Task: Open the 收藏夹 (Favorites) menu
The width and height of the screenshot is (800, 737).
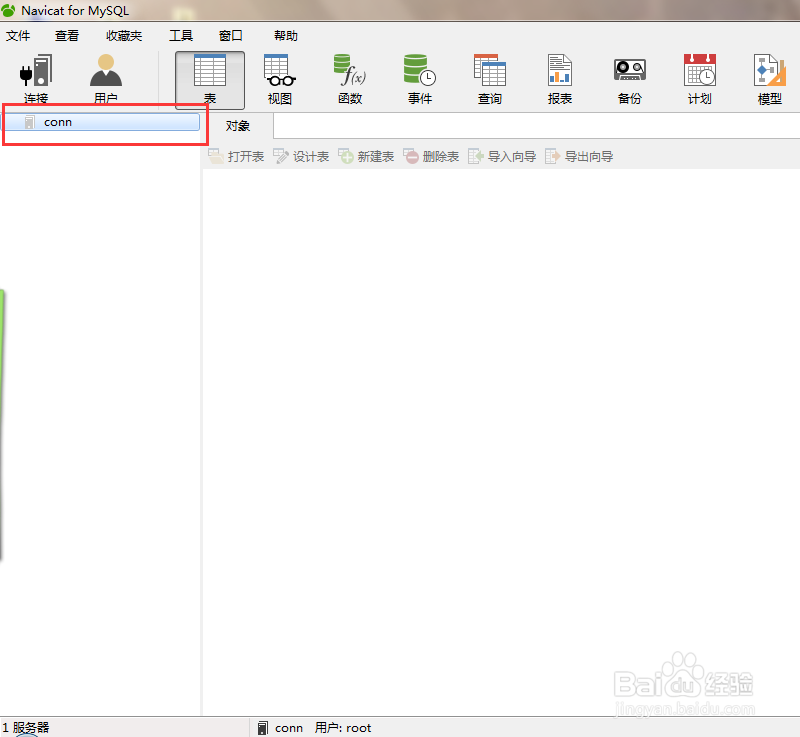Action: point(123,35)
